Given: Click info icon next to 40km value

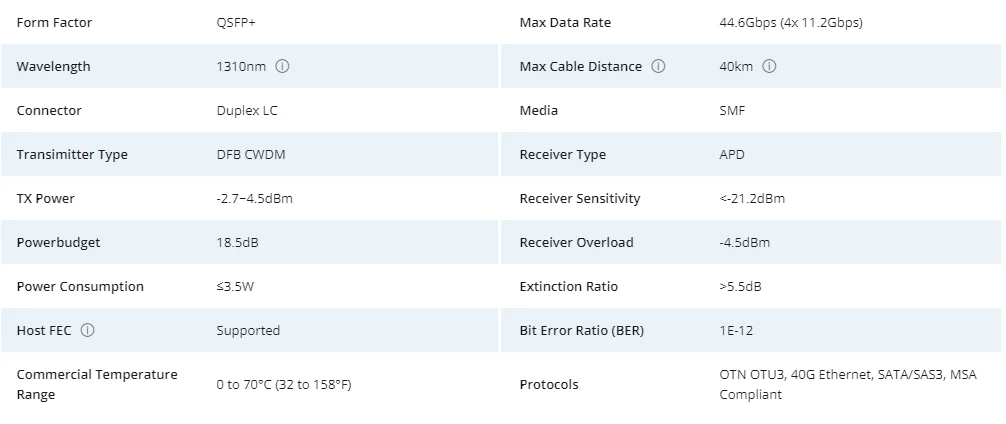Looking at the screenshot, I should (769, 67).
